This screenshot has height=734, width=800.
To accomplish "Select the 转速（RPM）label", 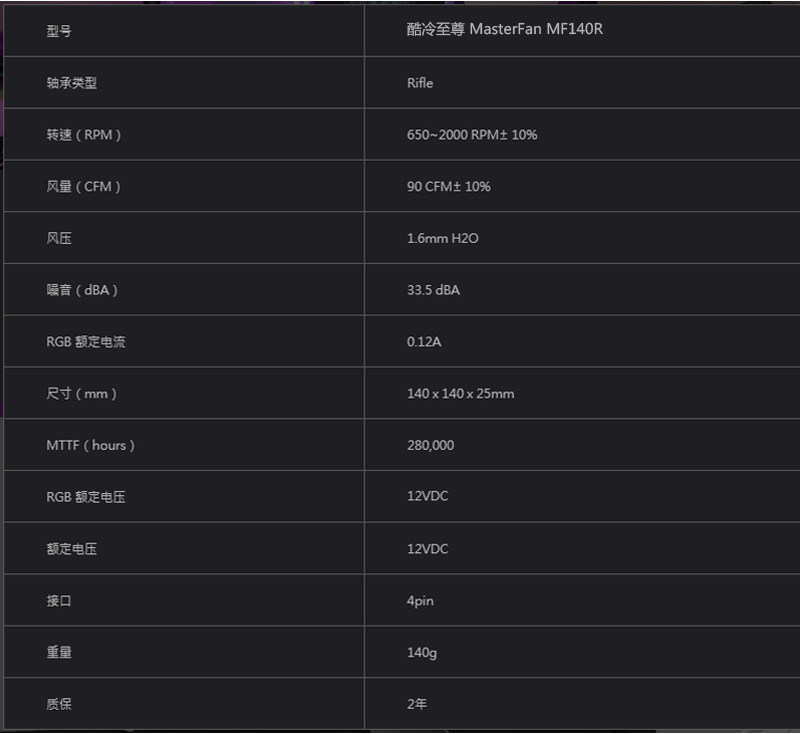I will [x=84, y=135].
